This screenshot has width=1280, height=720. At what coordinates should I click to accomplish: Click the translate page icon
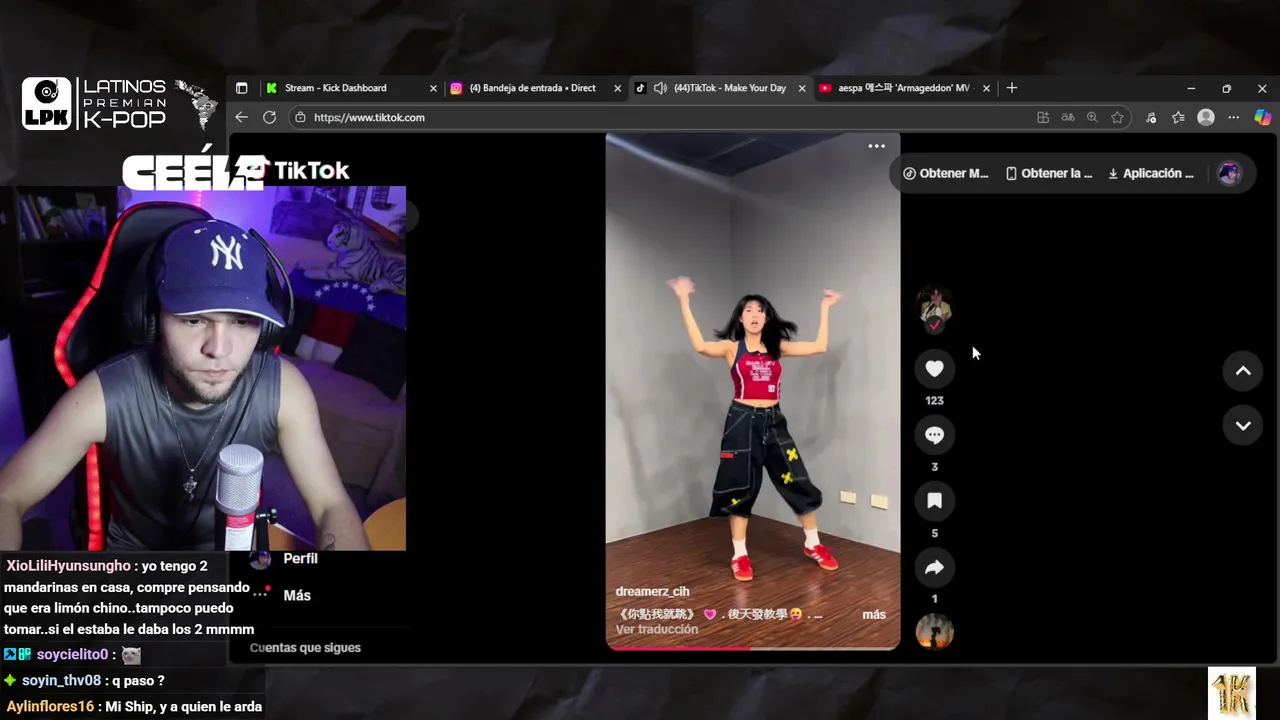tap(1068, 117)
